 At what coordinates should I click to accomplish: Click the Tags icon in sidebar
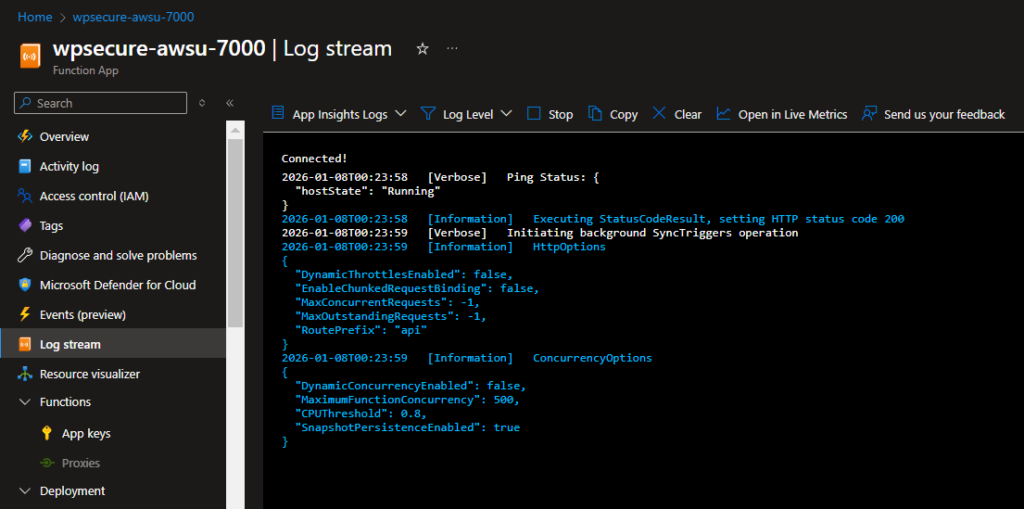click(x=25, y=226)
